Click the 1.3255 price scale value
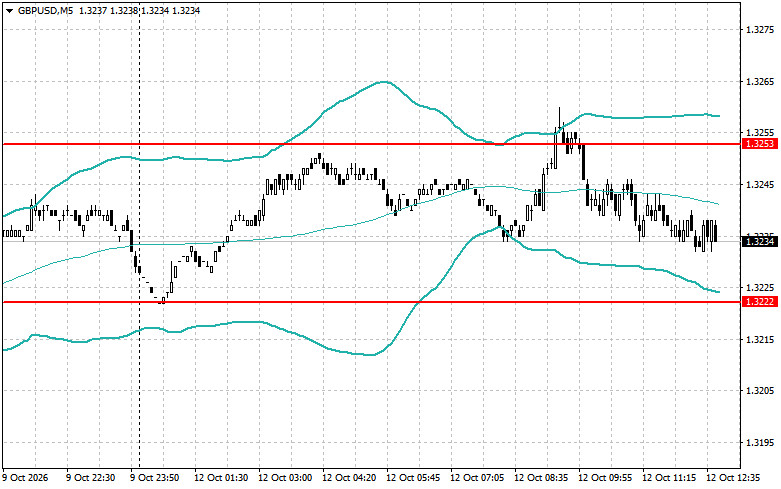 [760, 133]
